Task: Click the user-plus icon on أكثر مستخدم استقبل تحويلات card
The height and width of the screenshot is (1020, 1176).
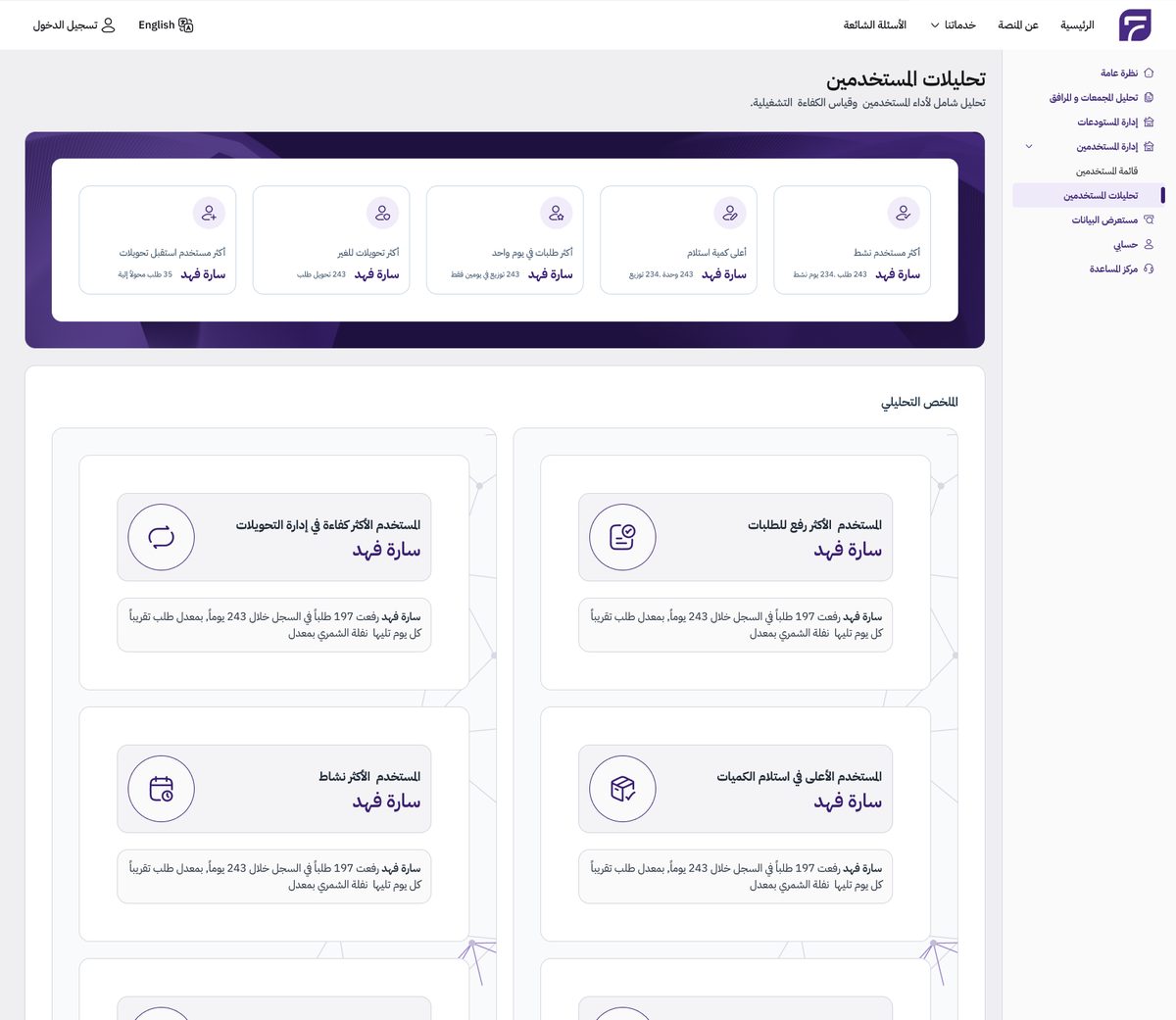Action: point(209,213)
